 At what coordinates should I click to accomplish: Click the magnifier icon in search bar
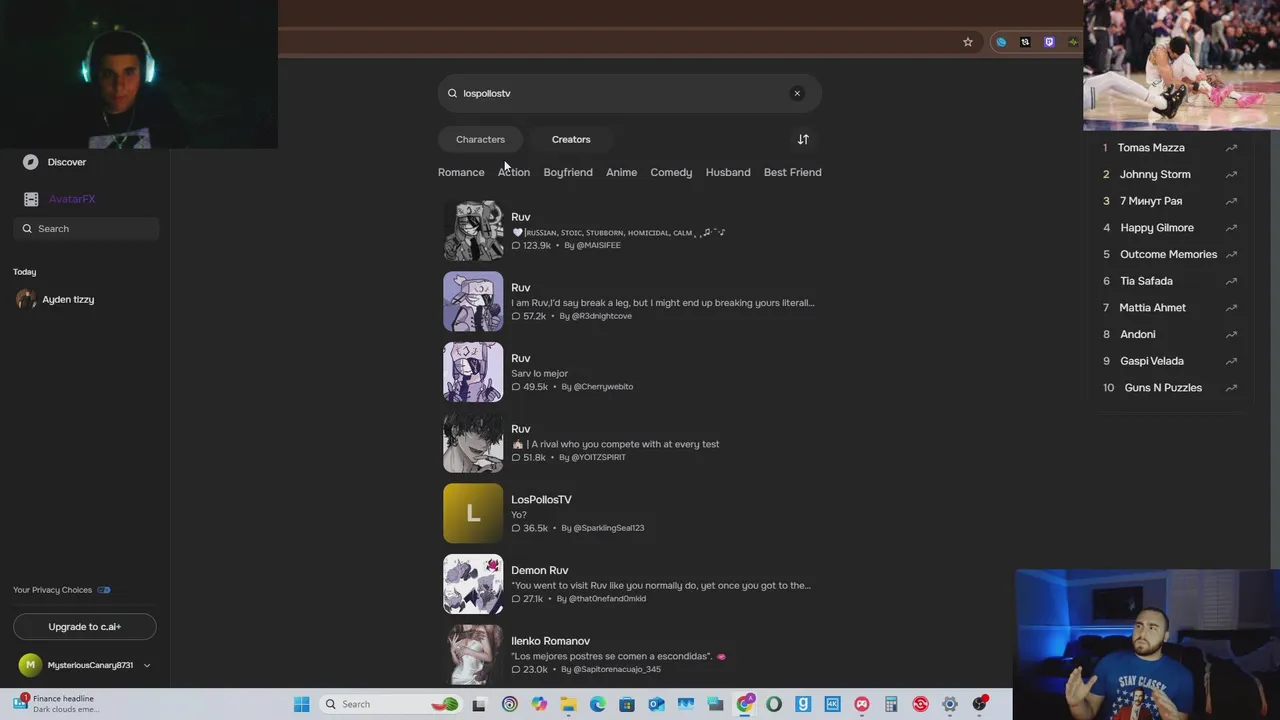pos(452,93)
